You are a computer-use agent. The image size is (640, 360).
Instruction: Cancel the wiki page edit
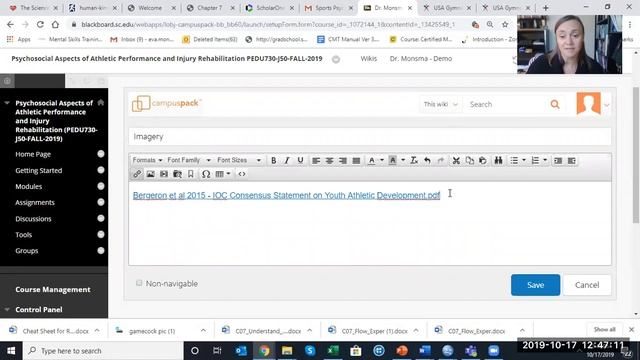coord(587,285)
